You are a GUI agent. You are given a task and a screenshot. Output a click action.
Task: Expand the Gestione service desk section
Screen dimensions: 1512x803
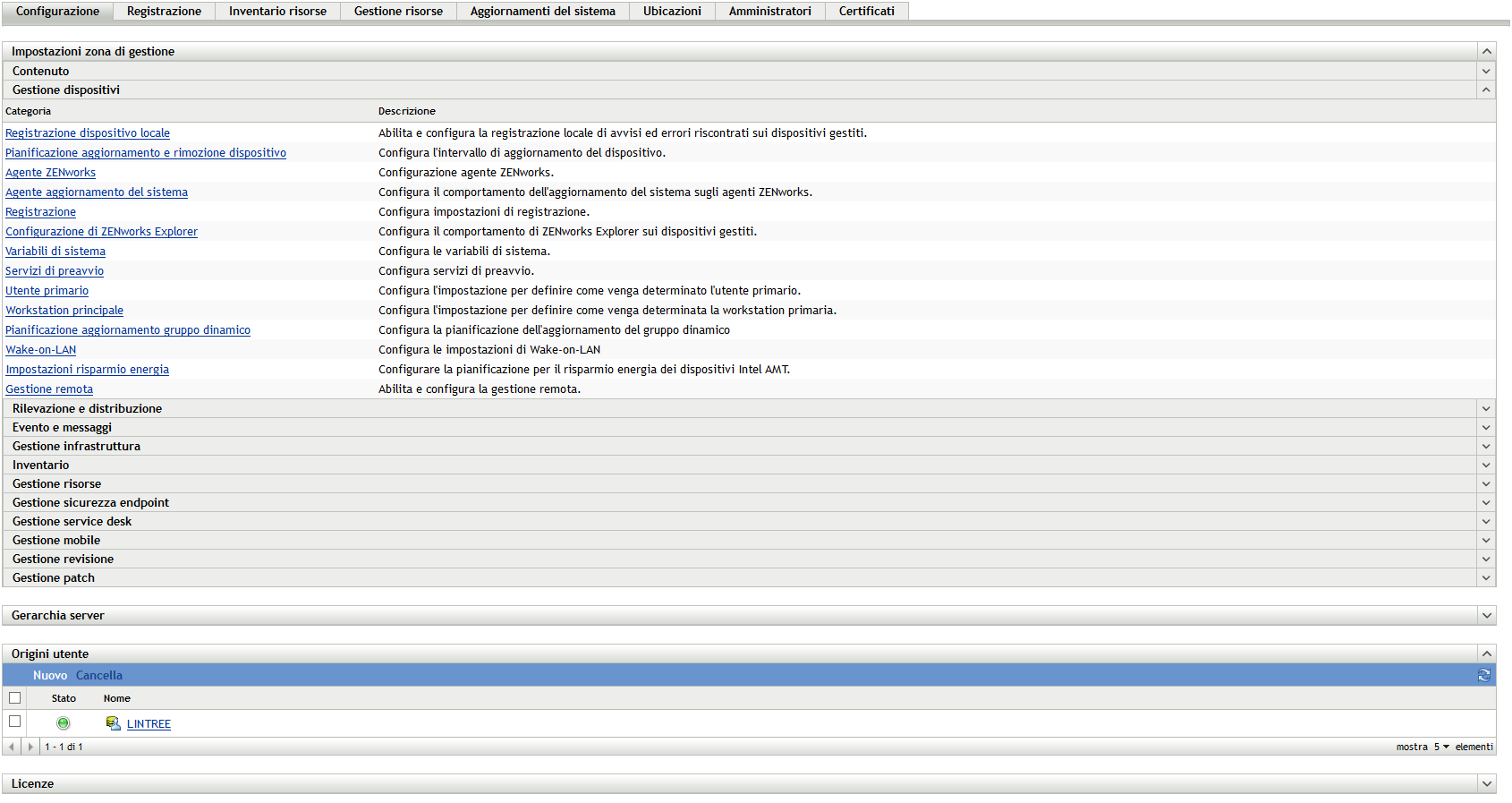coord(1486,522)
